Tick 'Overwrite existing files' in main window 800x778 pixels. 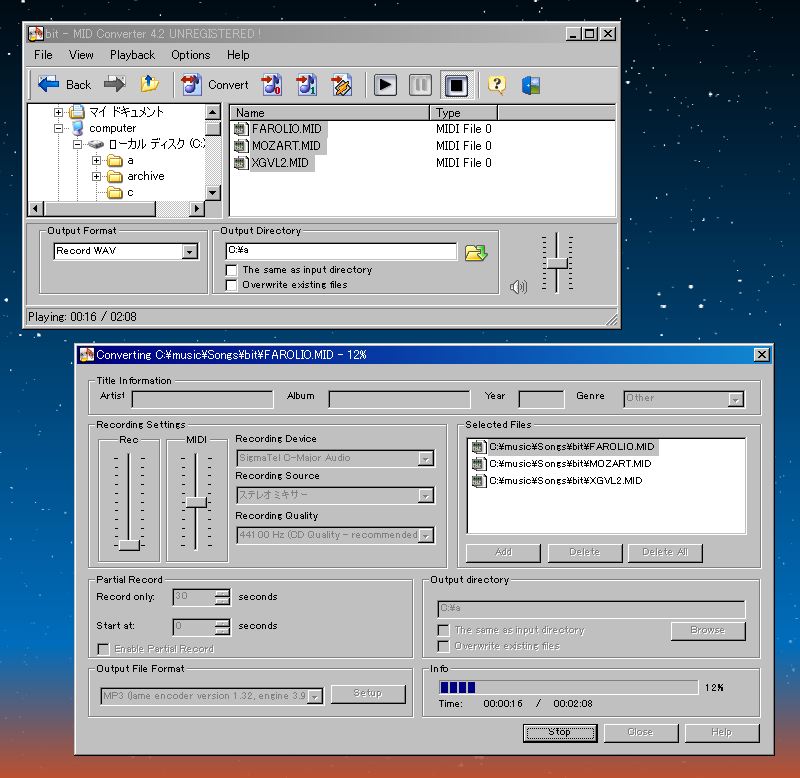(x=232, y=285)
